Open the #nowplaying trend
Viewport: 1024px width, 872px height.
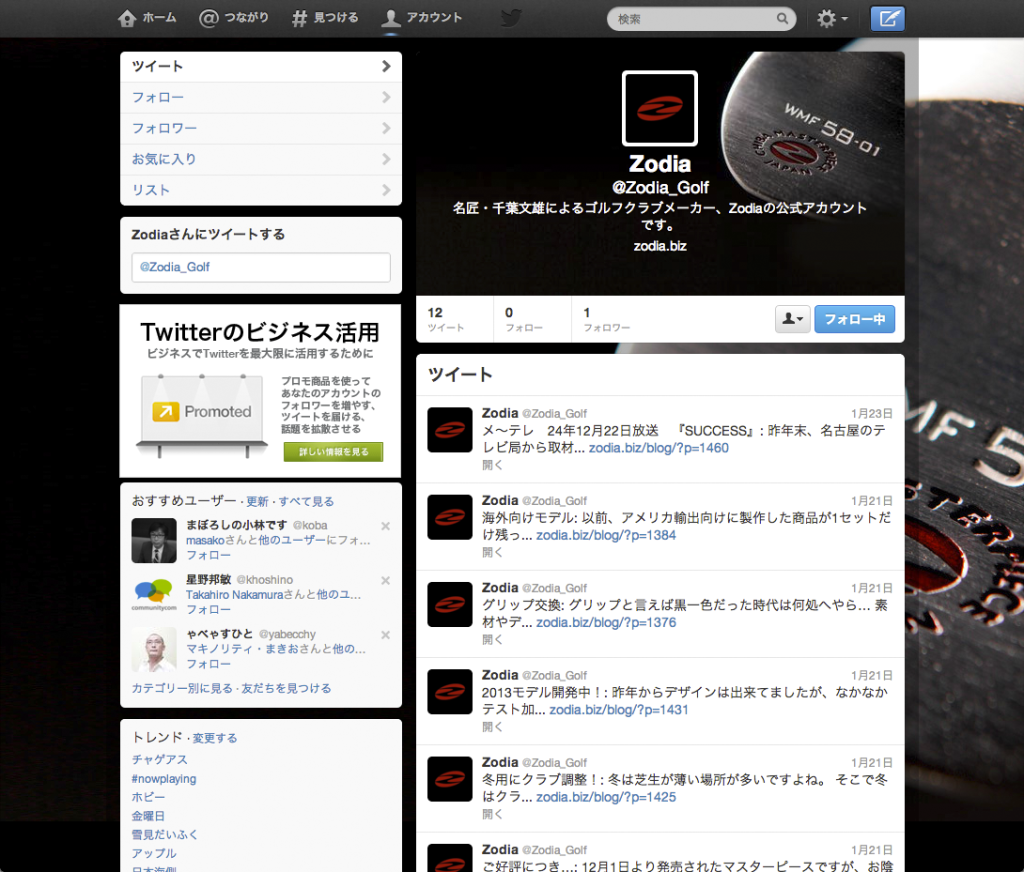(x=164, y=779)
